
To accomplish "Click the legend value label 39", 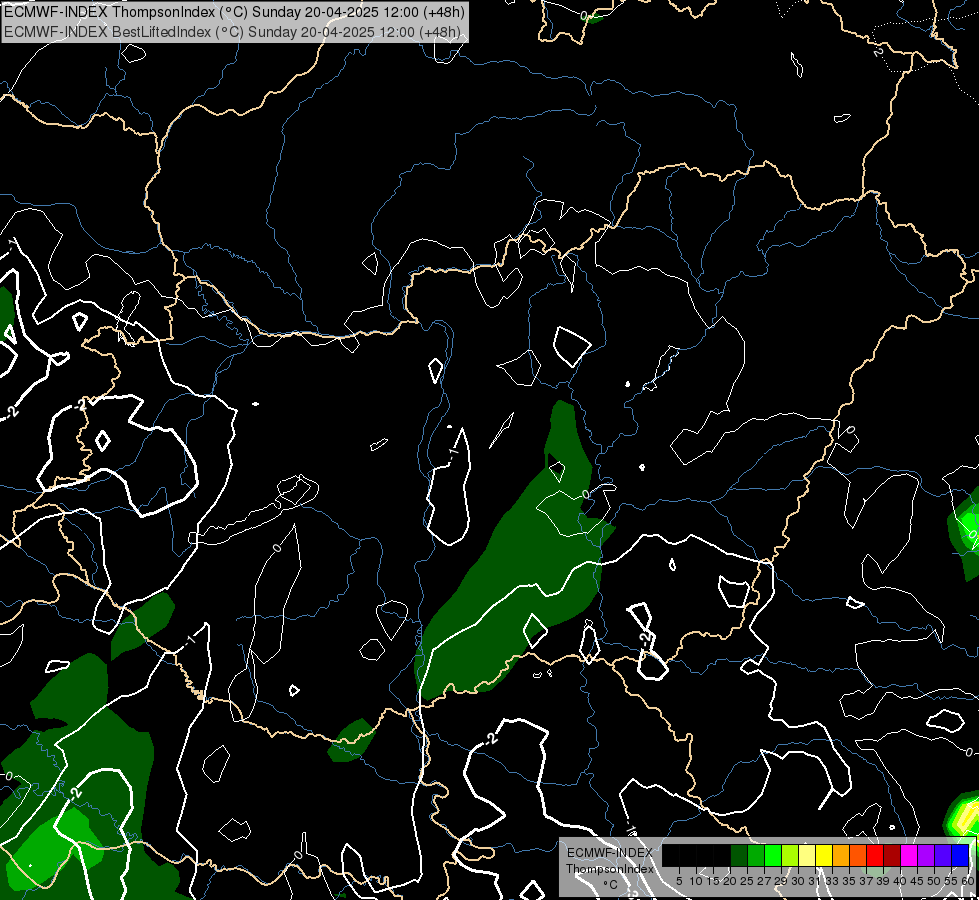I will 883,881.
